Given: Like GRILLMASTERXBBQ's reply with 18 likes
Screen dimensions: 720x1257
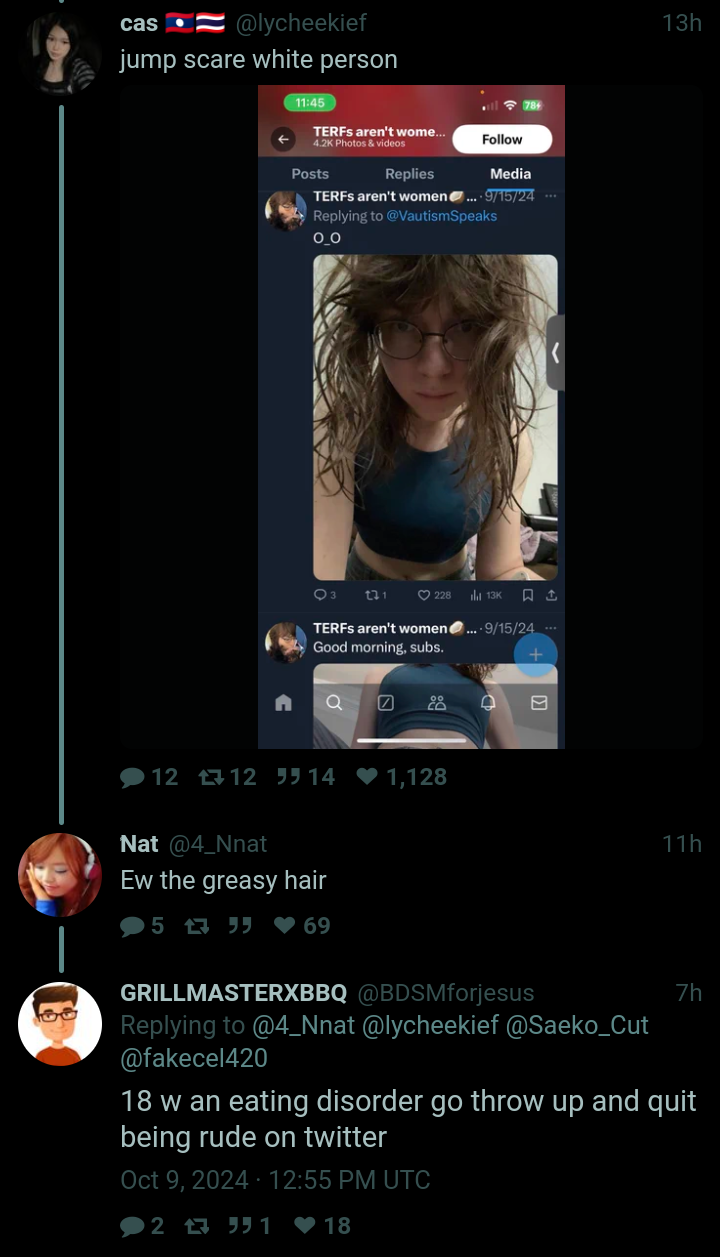Looking at the screenshot, I should (323, 1226).
